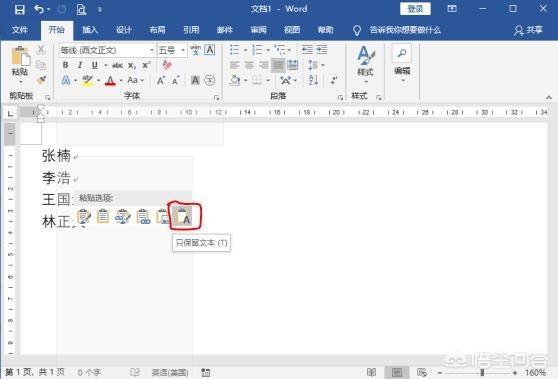Viewport: 558px width, 379px height.
Task: Expand the Paste (粘贴) dropdown arrow
Action: pyautogui.click(x=20, y=82)
